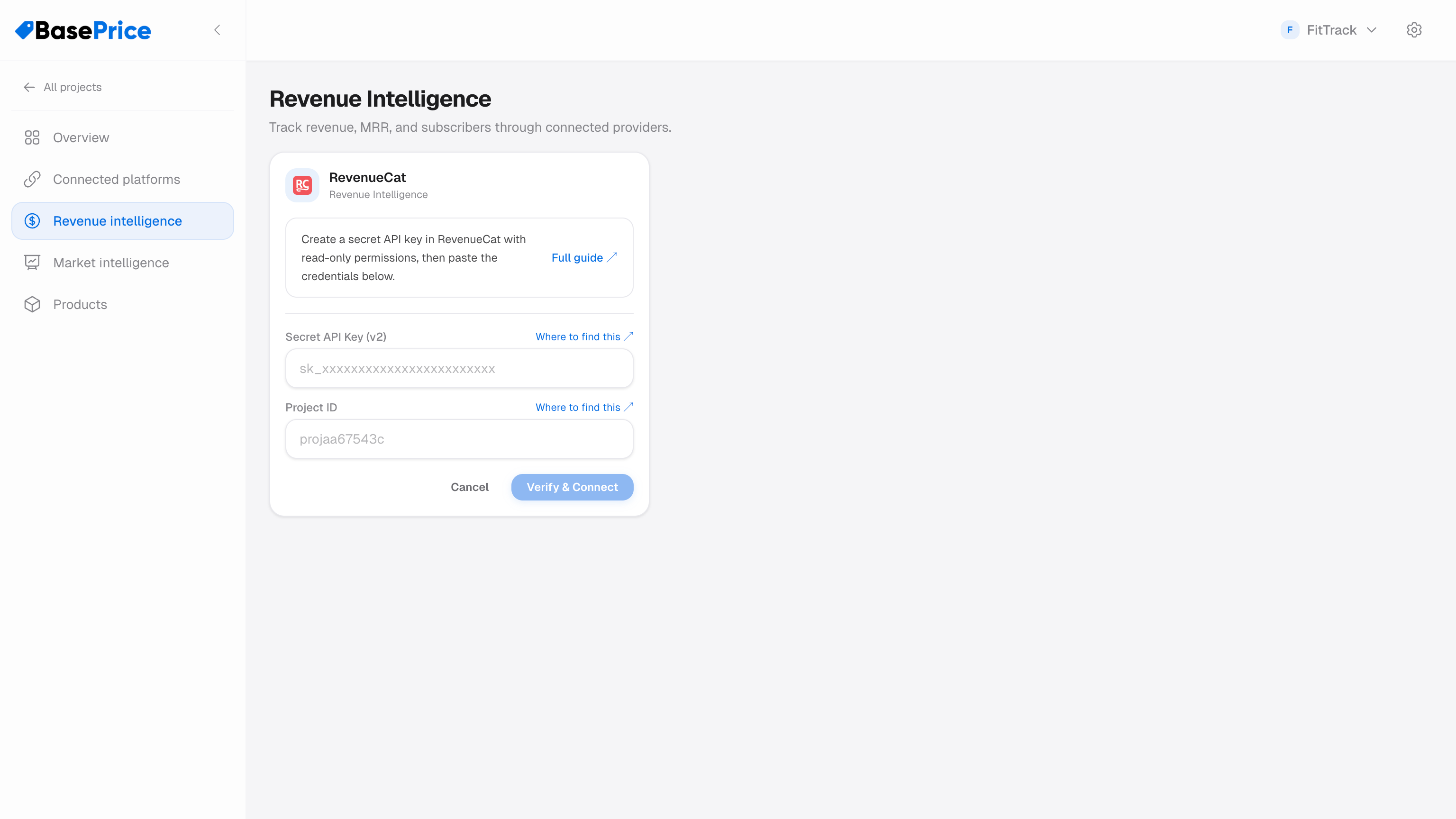The image size is (1456, 819).
Task: Focus the Project ID input field
Action: click(459, 439)
